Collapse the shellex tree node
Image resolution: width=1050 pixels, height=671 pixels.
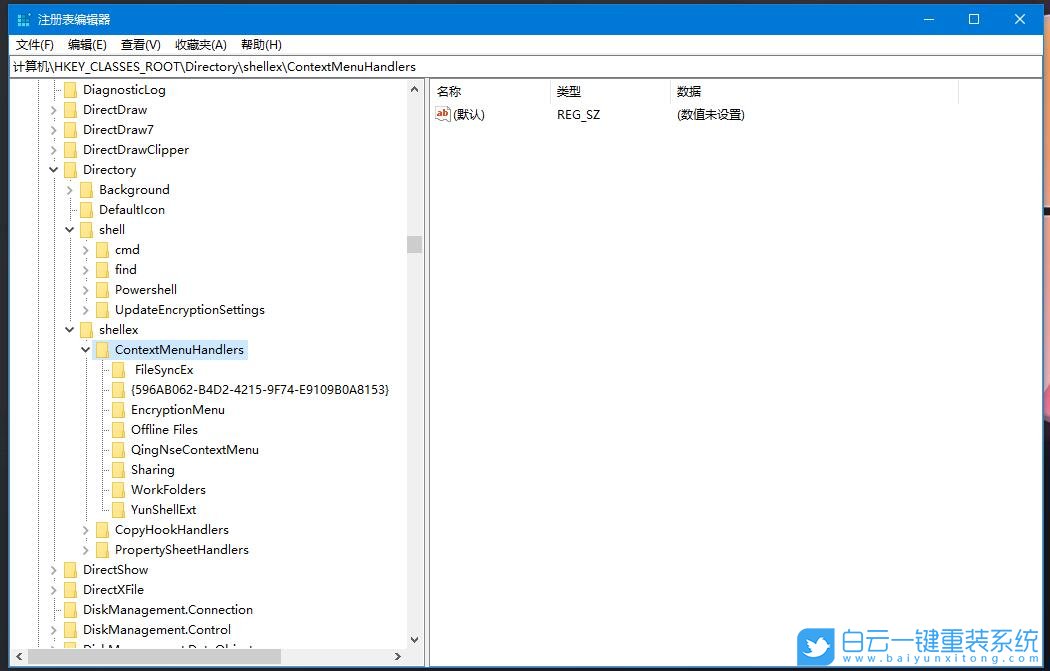[70, 329]
